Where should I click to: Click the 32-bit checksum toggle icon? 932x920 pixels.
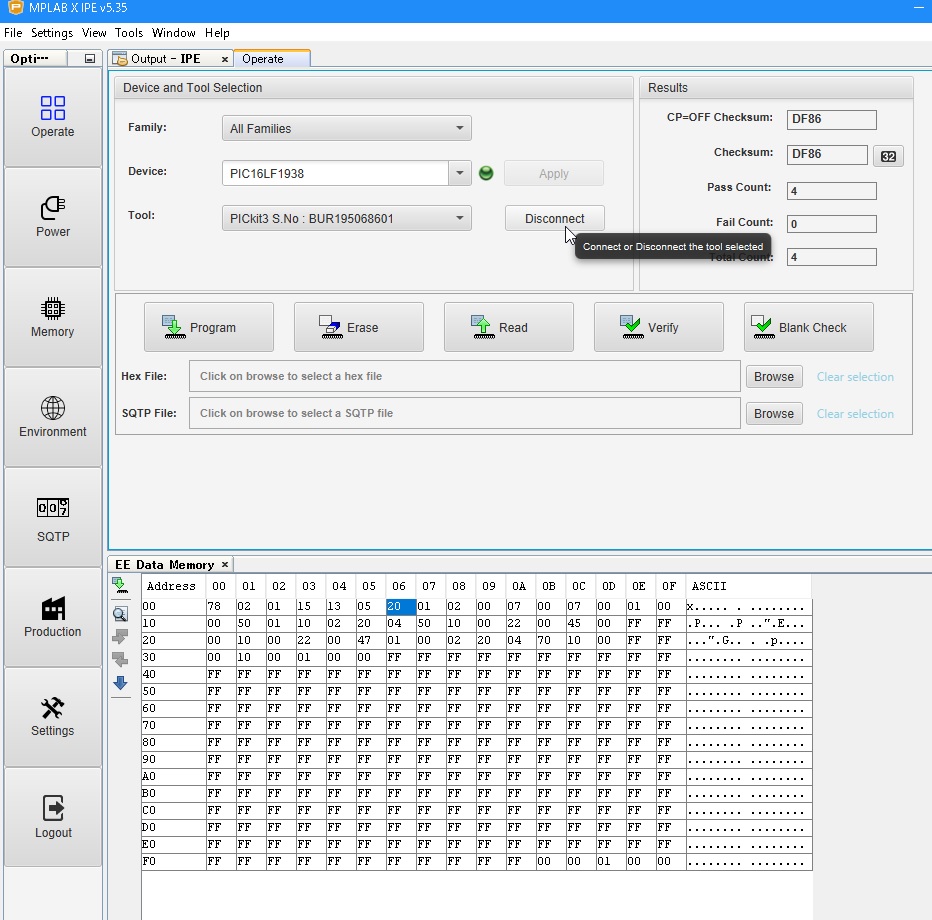pyautogui.click(x=888, y=156)
